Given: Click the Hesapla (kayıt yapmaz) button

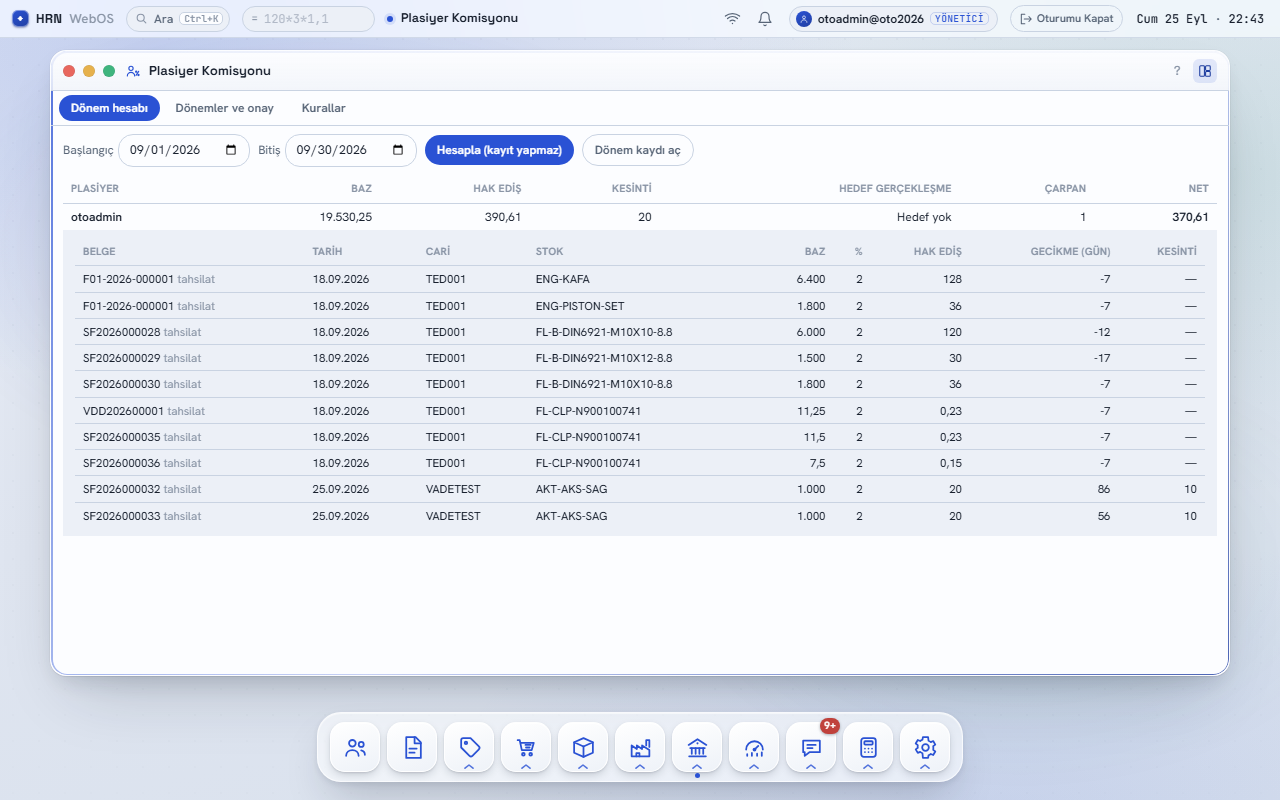Looking at the screenshot, I should coord(499,150).
